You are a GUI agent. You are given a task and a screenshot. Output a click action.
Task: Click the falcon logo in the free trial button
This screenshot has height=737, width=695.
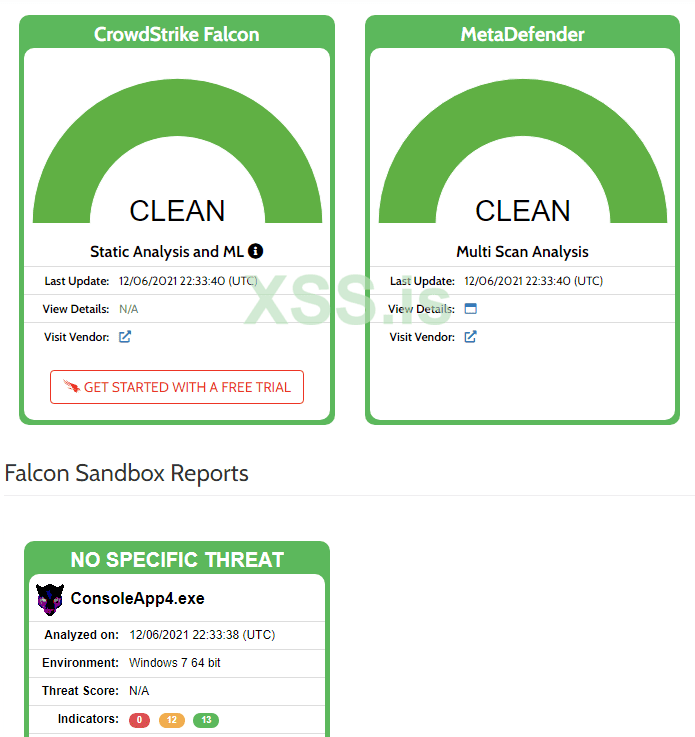(71, 387)
